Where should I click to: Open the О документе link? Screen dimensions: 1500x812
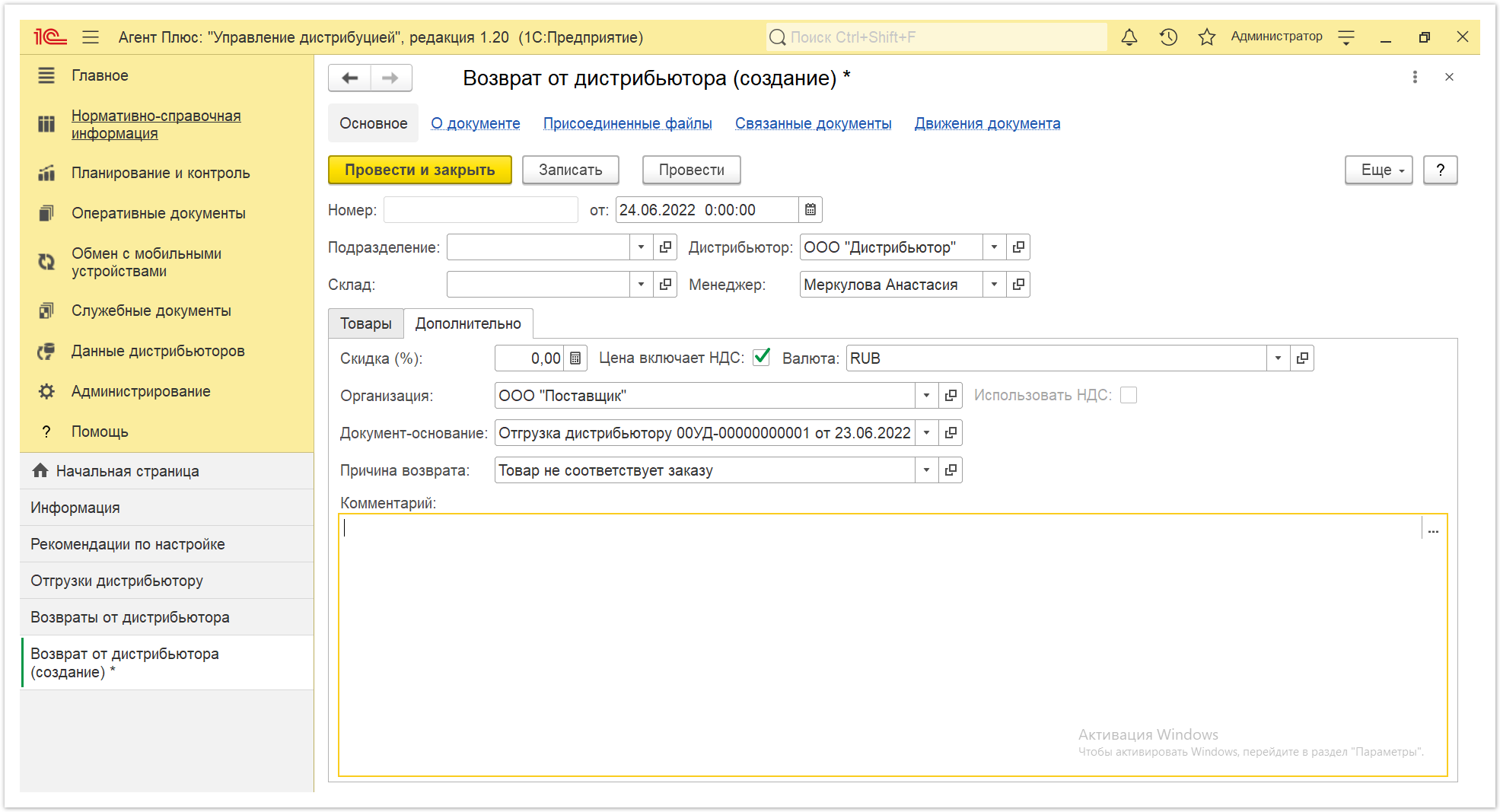pos(476,123)
